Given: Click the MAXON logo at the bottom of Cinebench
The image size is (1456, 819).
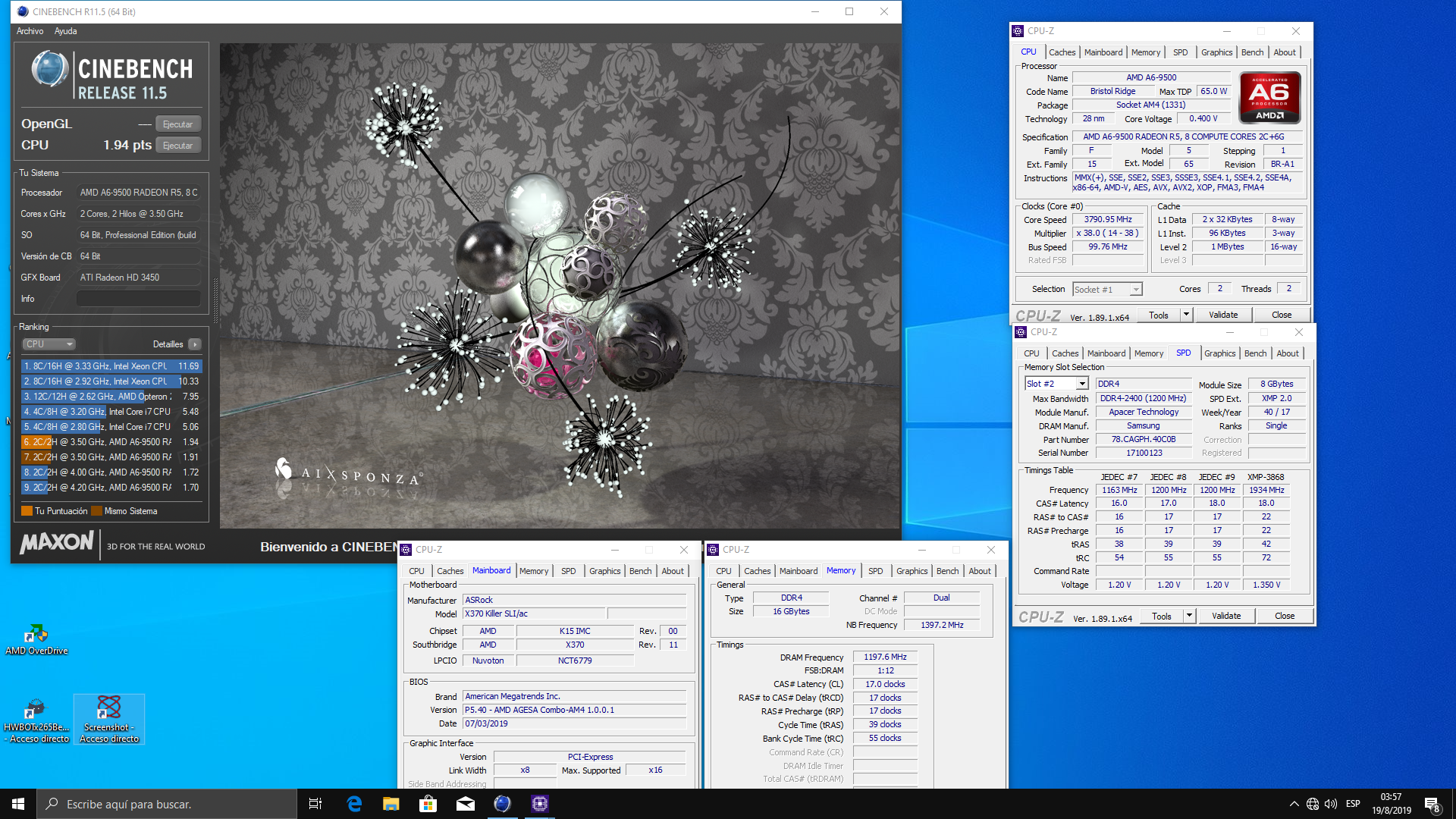Looking at the screenshot, I should pos(57,543).
